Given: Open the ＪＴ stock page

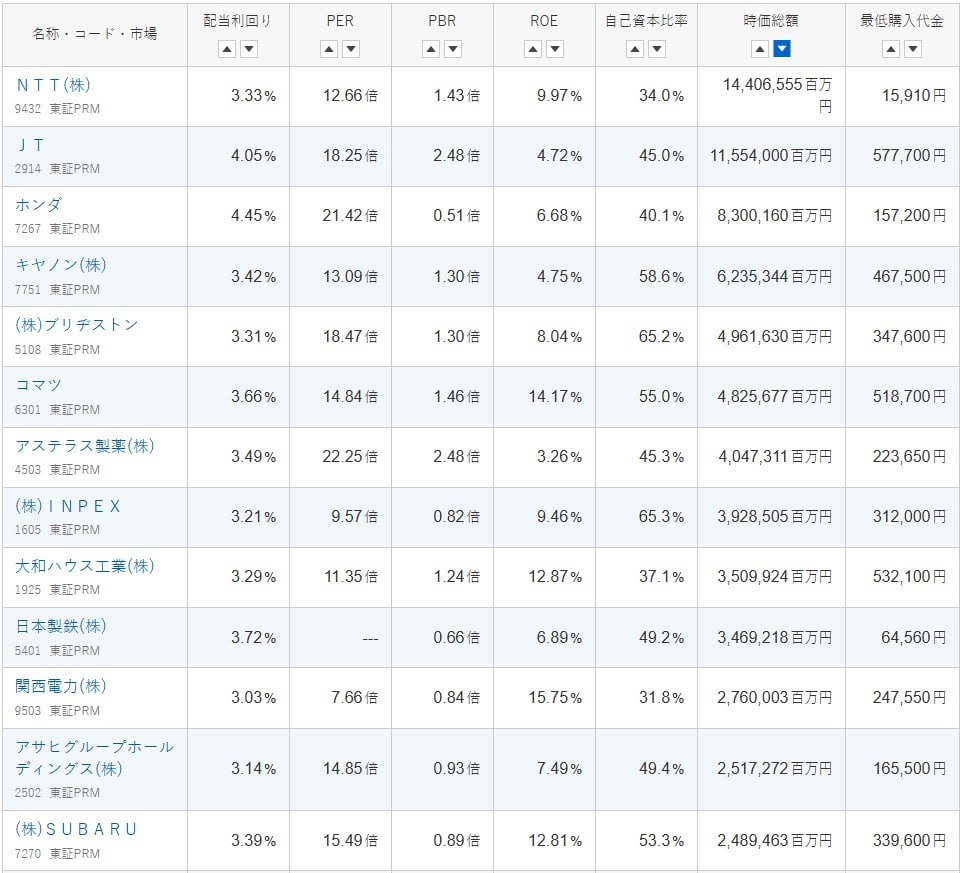Looking at the screenshot, I should [30, 145].
